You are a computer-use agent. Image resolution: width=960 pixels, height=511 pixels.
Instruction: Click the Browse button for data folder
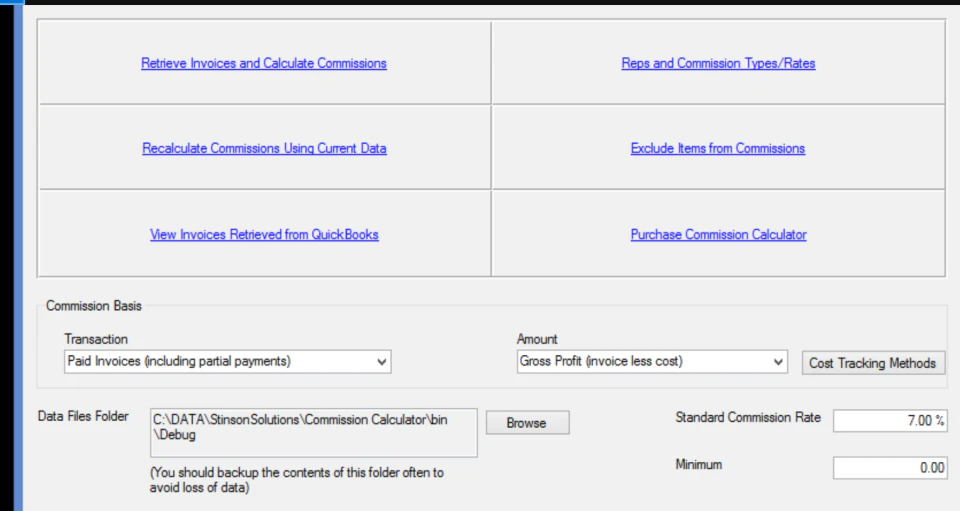pyautogui.click(x=527, y=423)
